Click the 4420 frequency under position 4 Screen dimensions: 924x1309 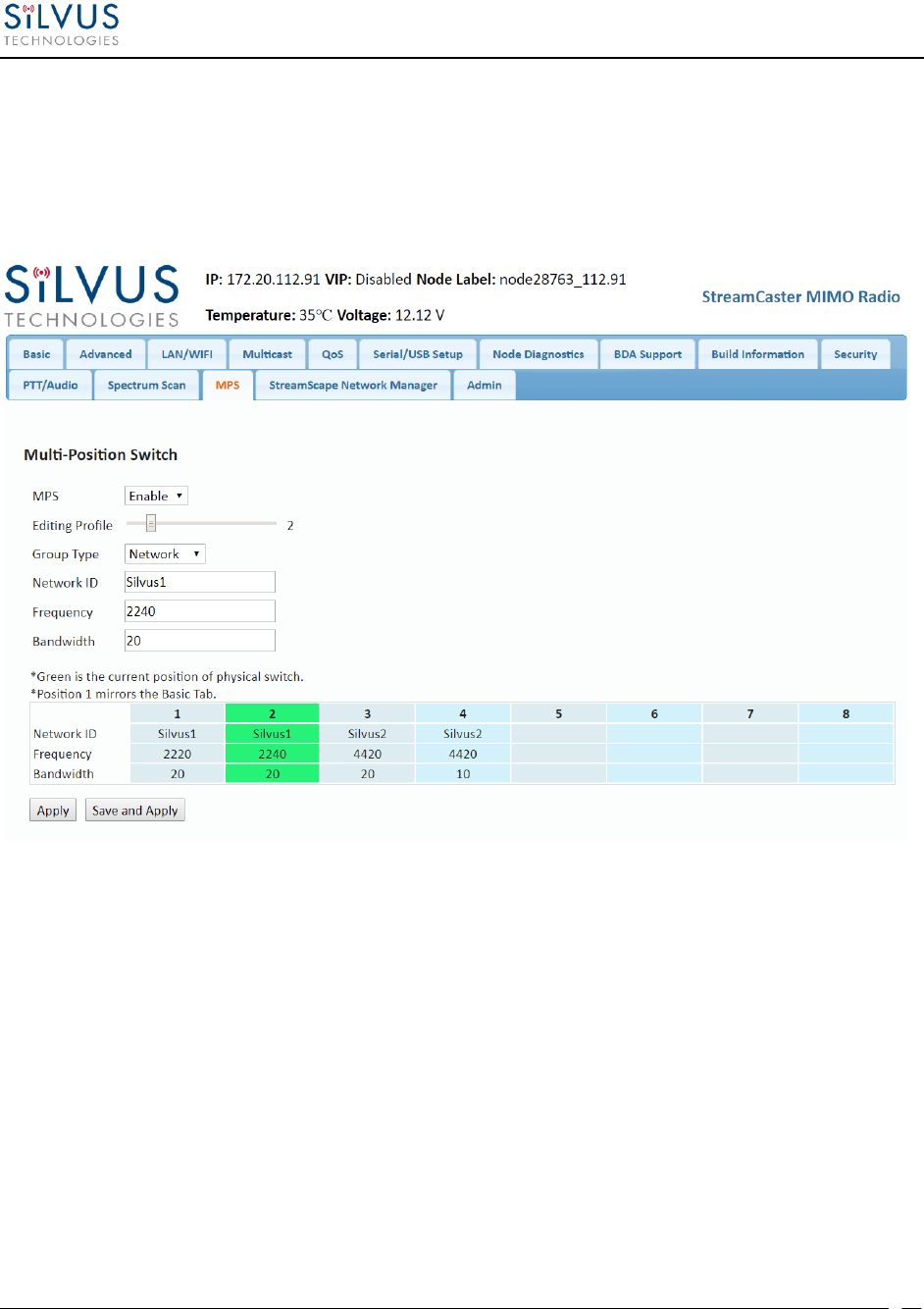(x=463, y=754)
